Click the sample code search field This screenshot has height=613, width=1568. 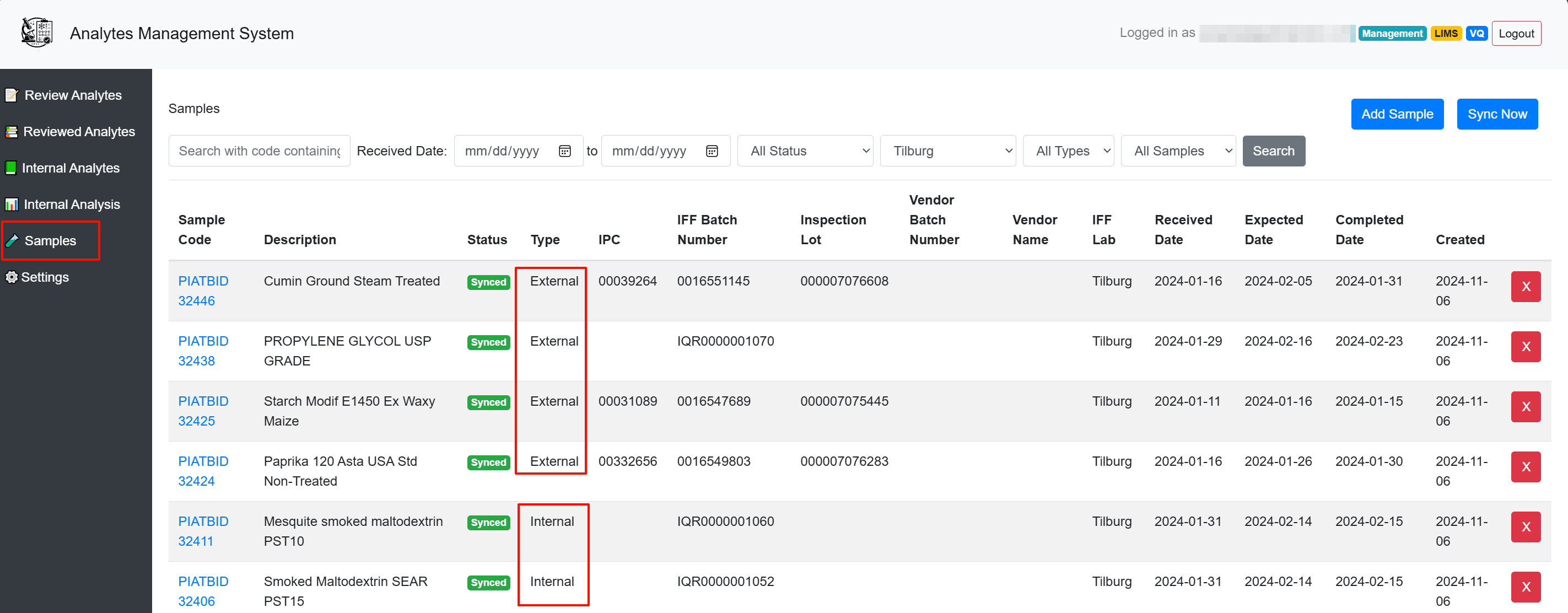258,151
